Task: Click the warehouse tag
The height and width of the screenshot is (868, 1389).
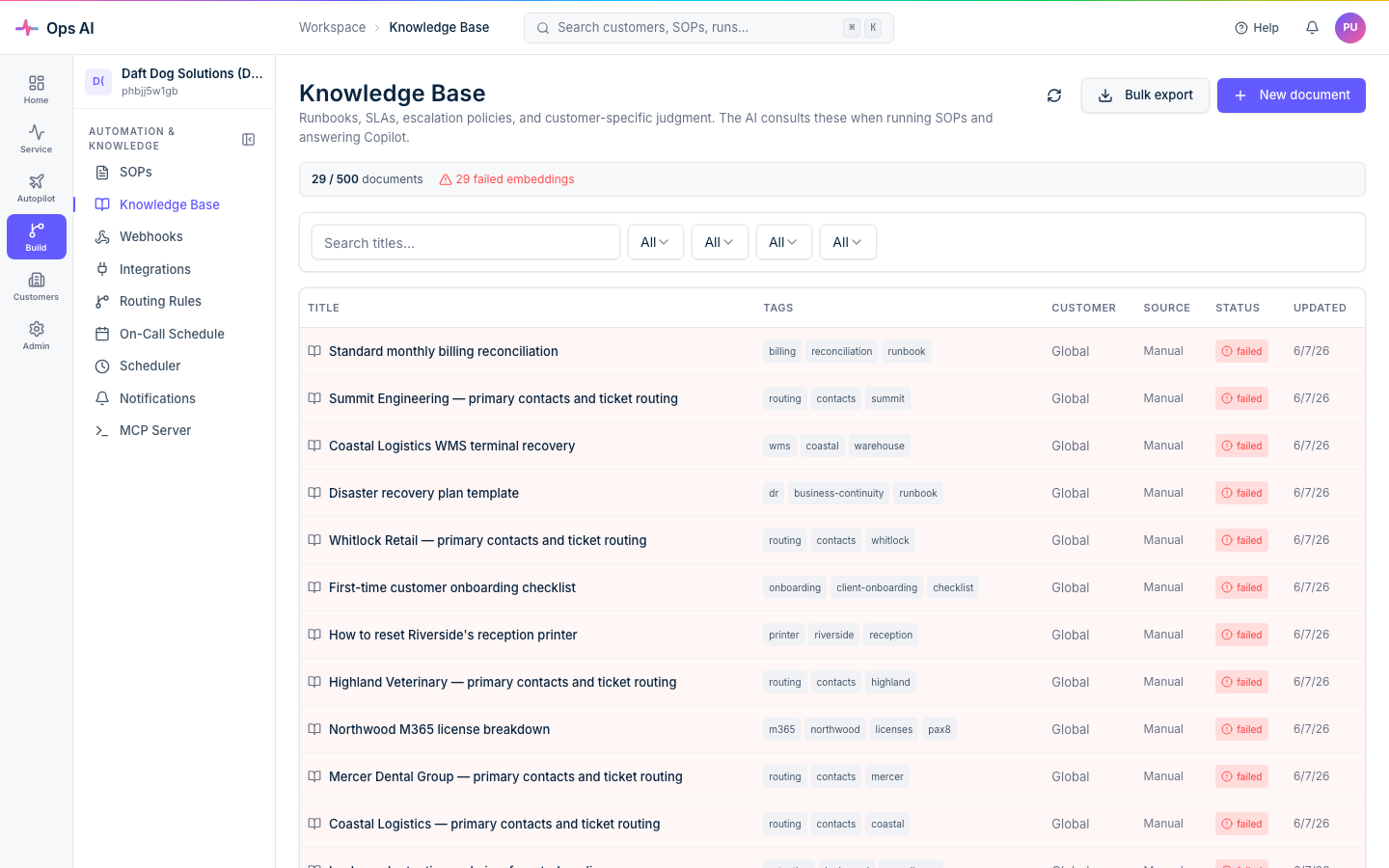Action: pyautogui.click(x=880, y=446)
